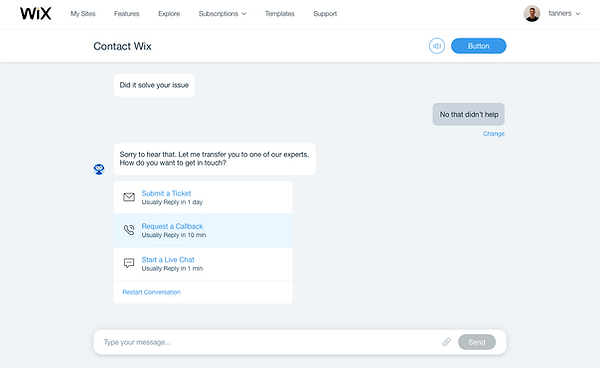Click 'Usually Reply in 10 min' text
Screen dimensions: 600x368
[x=174, y=235]
